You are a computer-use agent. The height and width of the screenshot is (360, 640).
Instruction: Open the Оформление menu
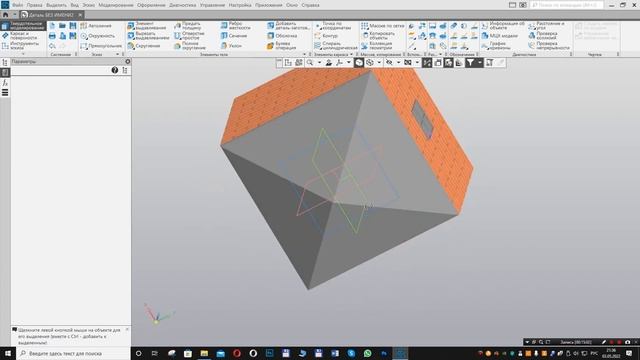click(x=151, y=5)
